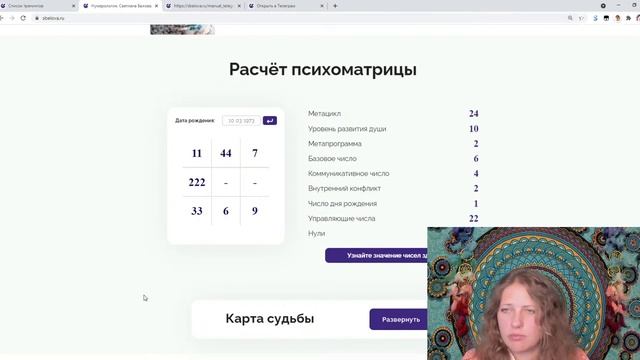Click the Базовое число label
Screen dimensions: 640x360
tap(332, 158)
